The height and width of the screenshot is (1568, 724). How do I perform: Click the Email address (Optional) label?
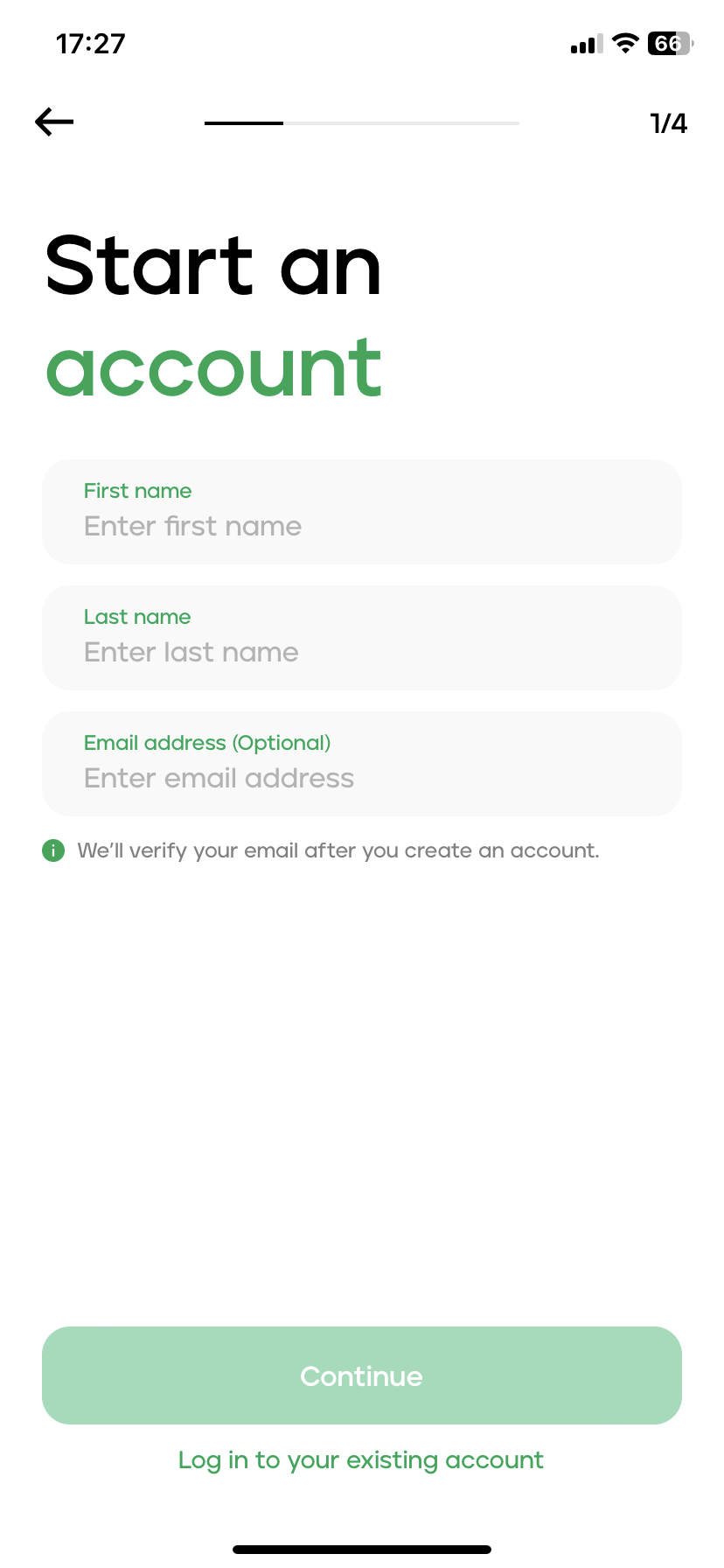click(207, 743)
